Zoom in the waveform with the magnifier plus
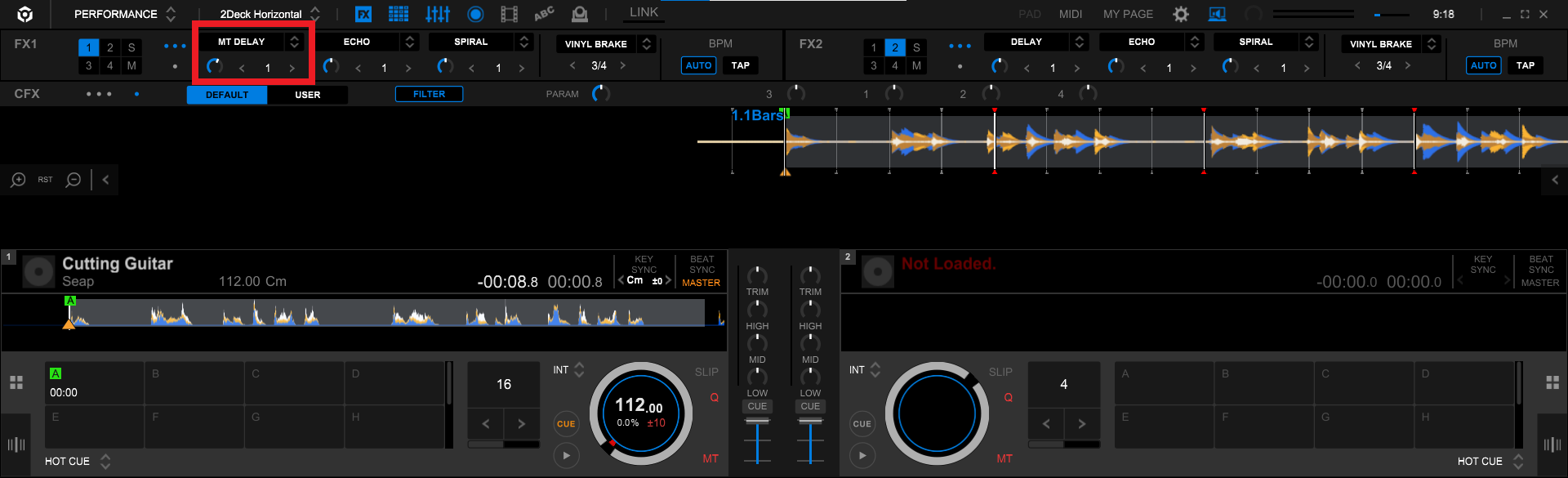Screen dimensions: 1568x478 18,180
